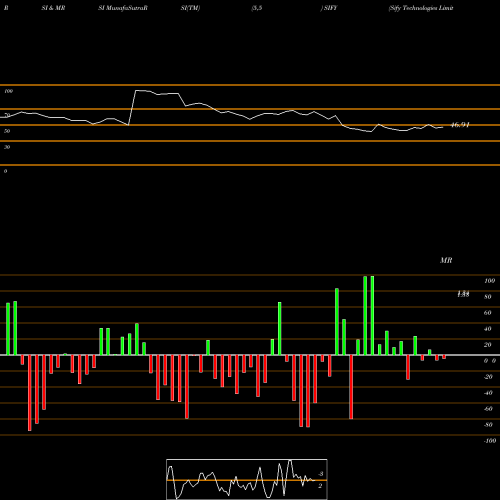Click the -60 label on the MR axis
The image size is (500, 500).
(x=488, y=409)
